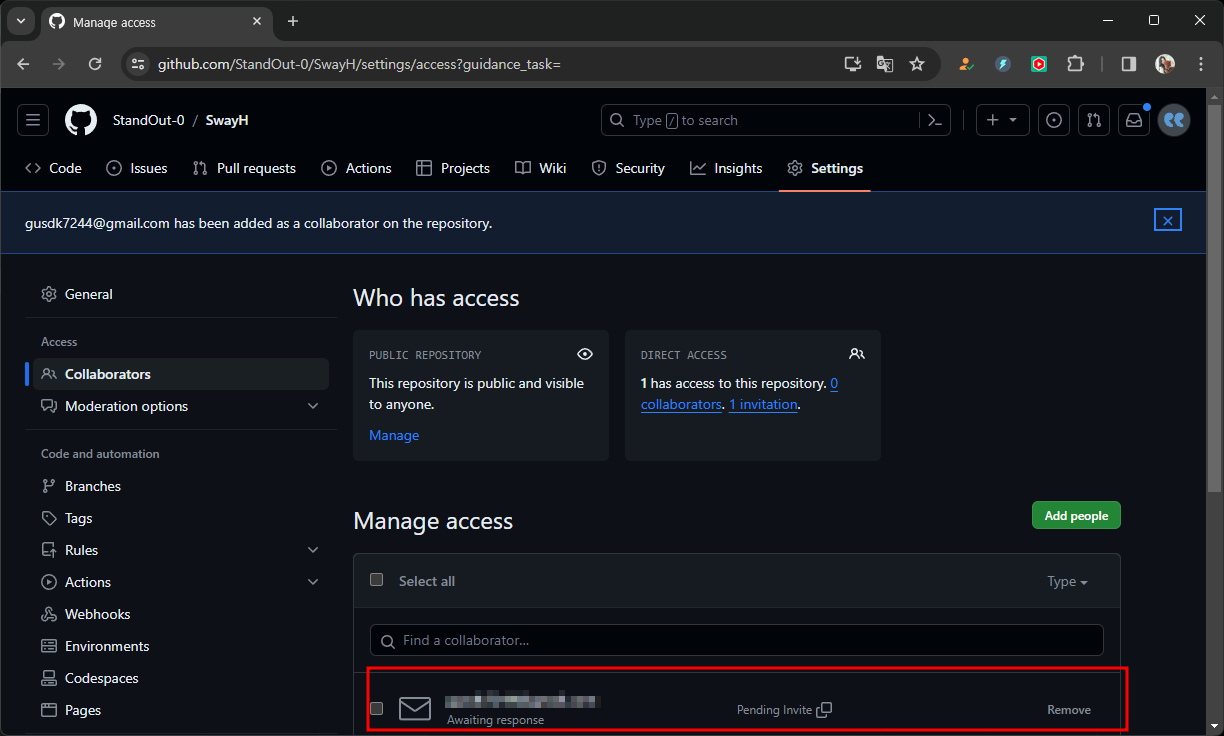Click the browser address bar URL
This screenshot has height=736, width=1224.
[x=359, y=64]
